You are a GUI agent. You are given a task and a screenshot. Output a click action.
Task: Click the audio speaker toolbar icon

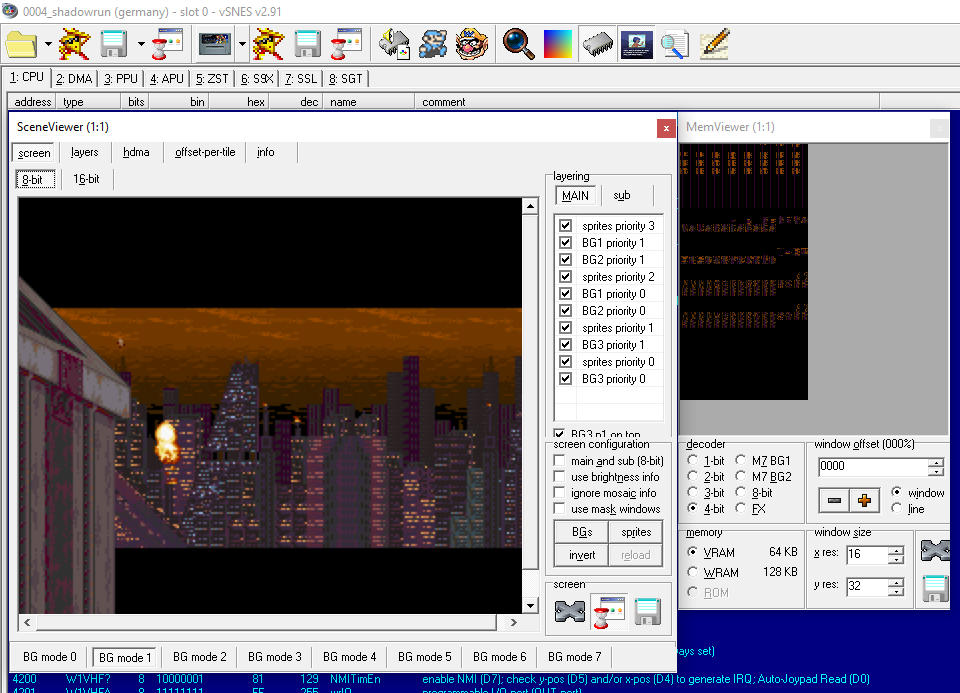(x=395, y=44)
